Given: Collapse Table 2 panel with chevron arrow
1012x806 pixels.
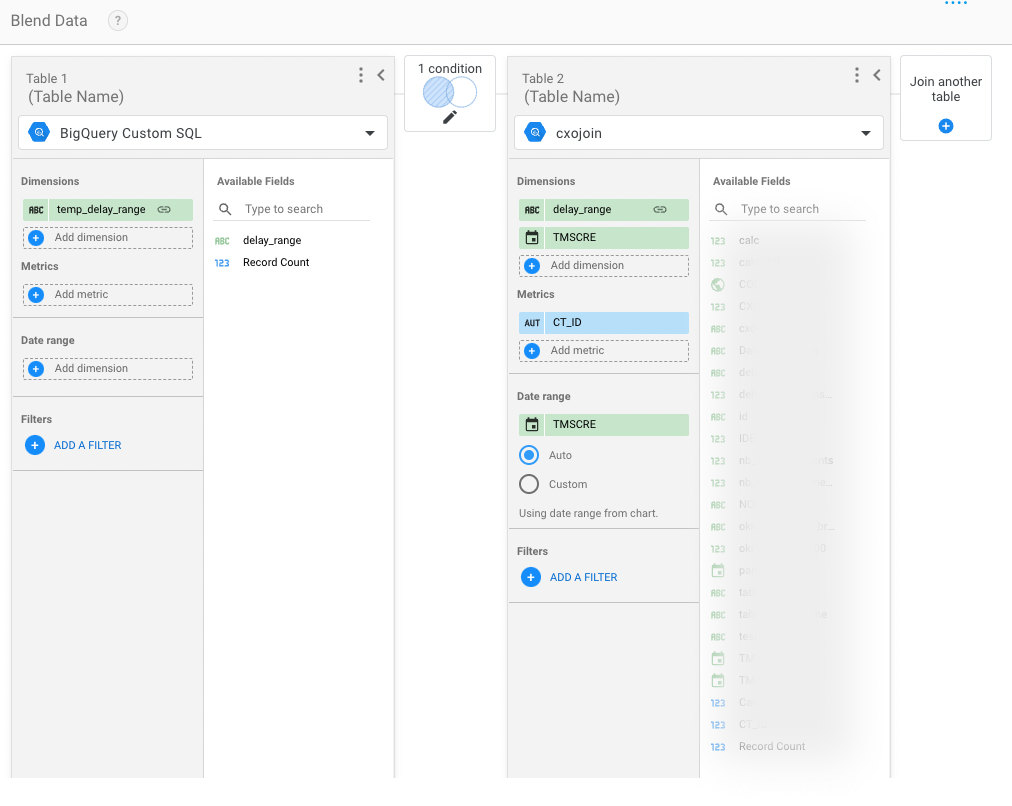Looking at the screenshot, I should click(876, 75).
